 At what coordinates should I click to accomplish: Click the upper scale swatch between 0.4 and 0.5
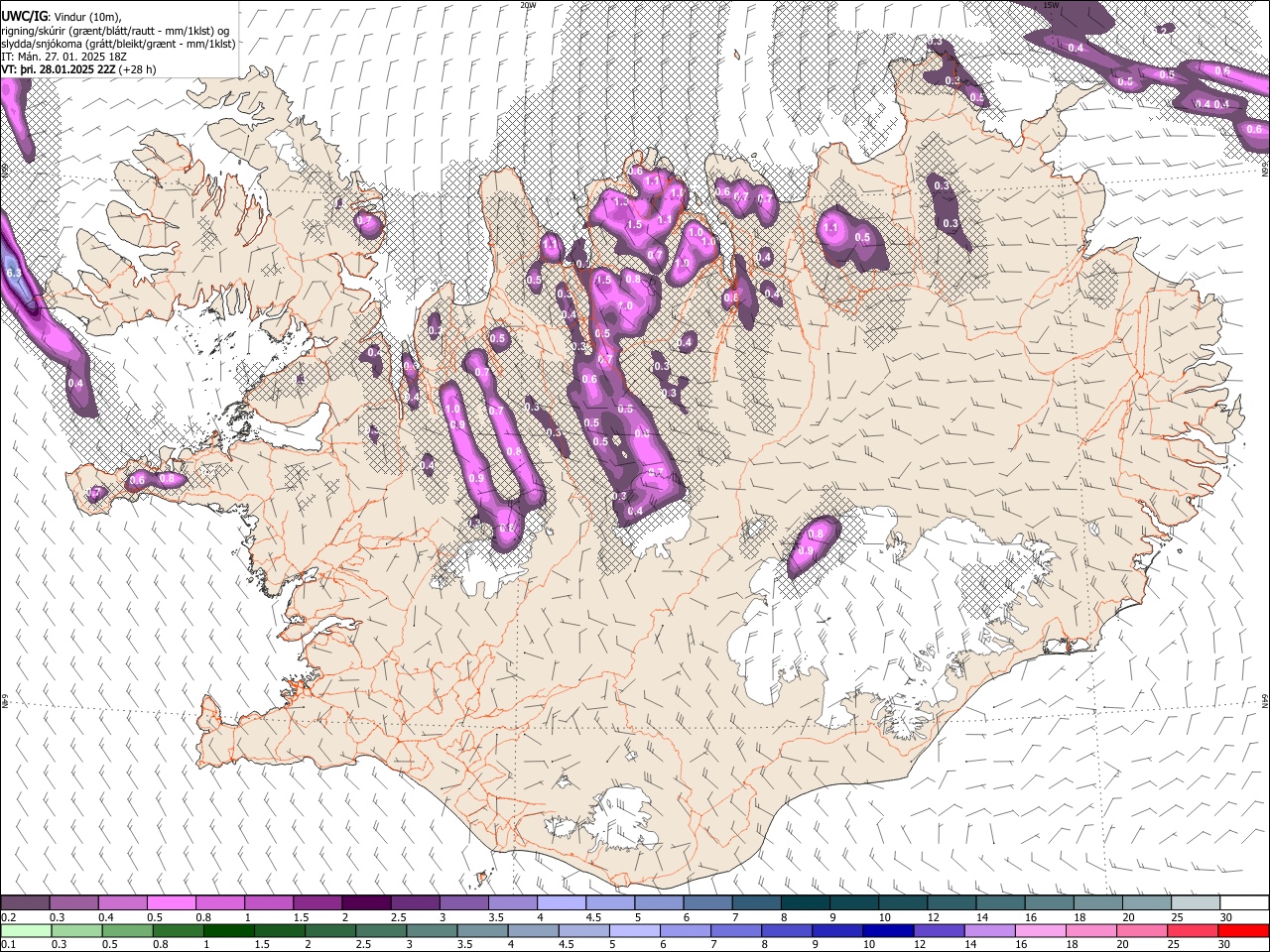(122, 903)
